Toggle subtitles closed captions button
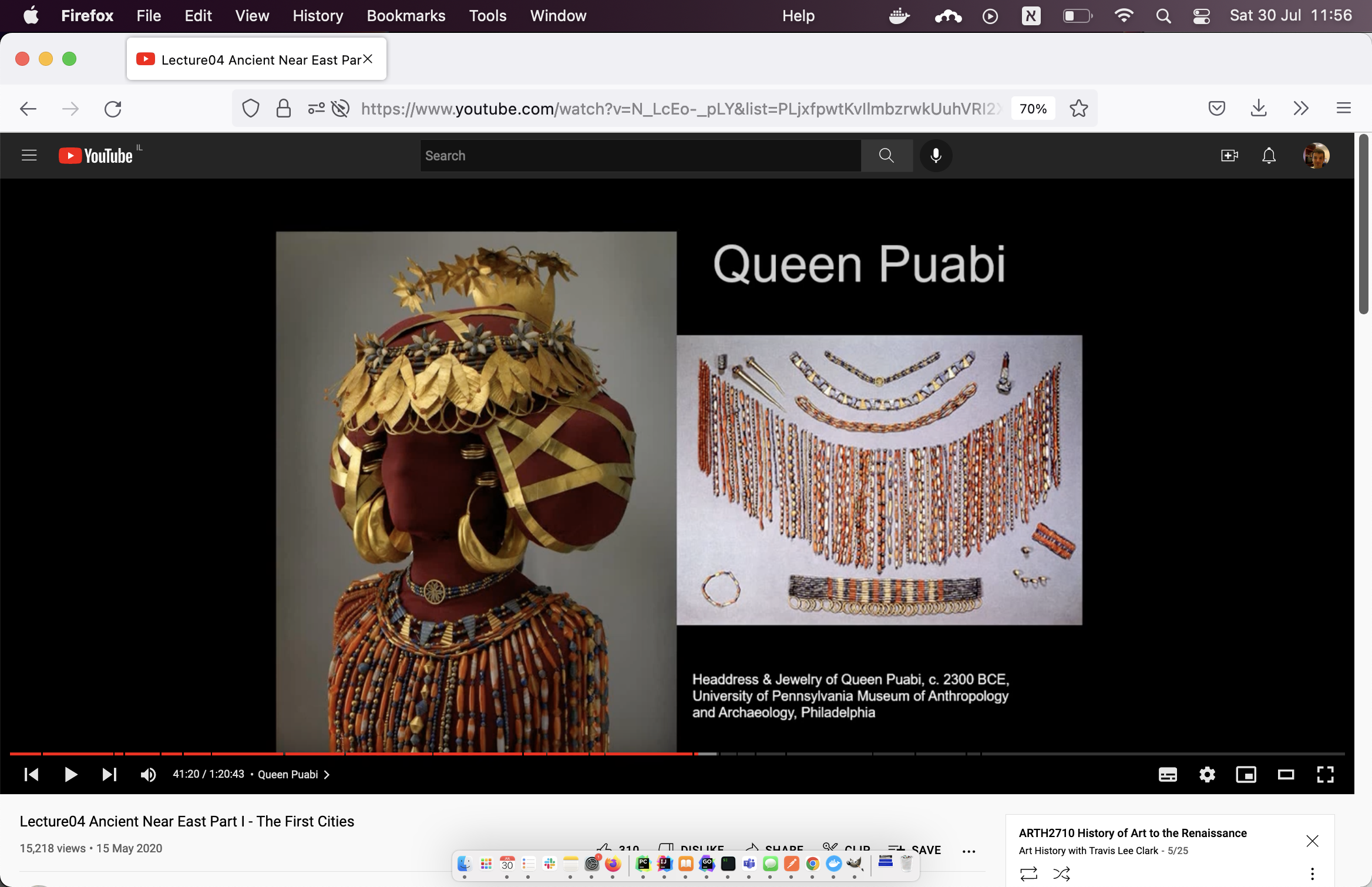 1168,775
